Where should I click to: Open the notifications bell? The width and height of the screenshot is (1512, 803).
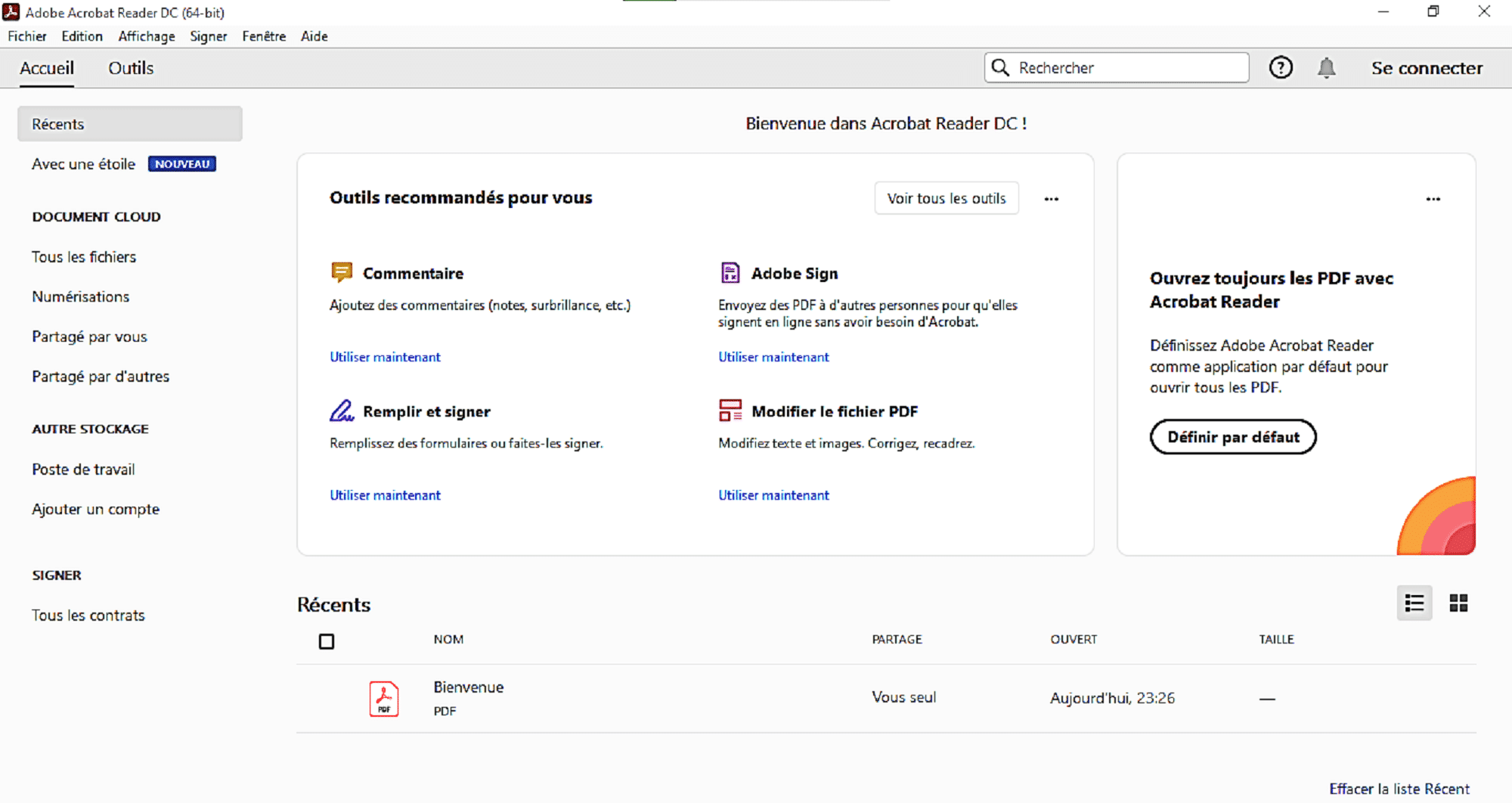point(1326,68)
